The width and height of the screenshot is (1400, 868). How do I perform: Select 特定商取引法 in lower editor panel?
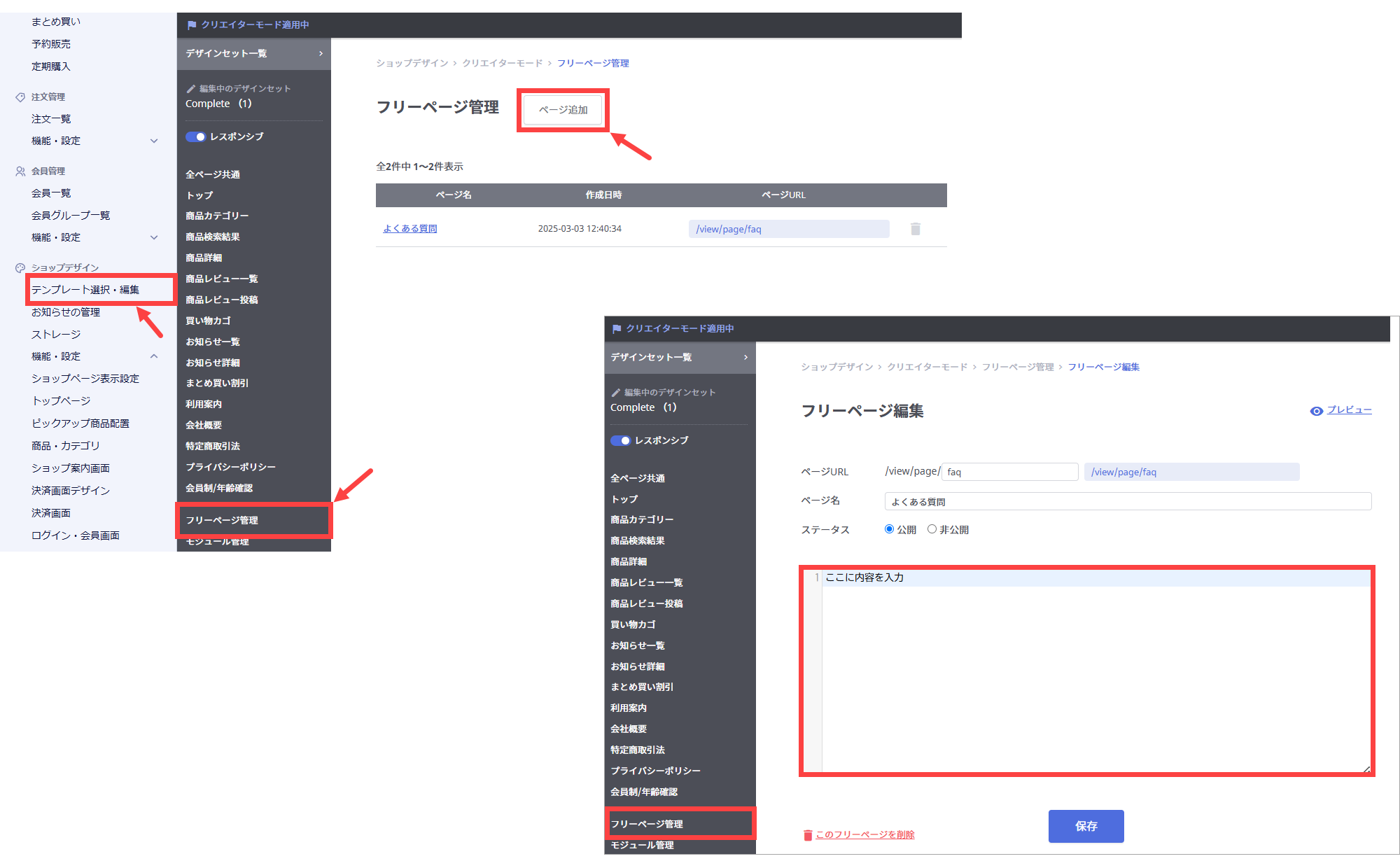coord(637,750)
